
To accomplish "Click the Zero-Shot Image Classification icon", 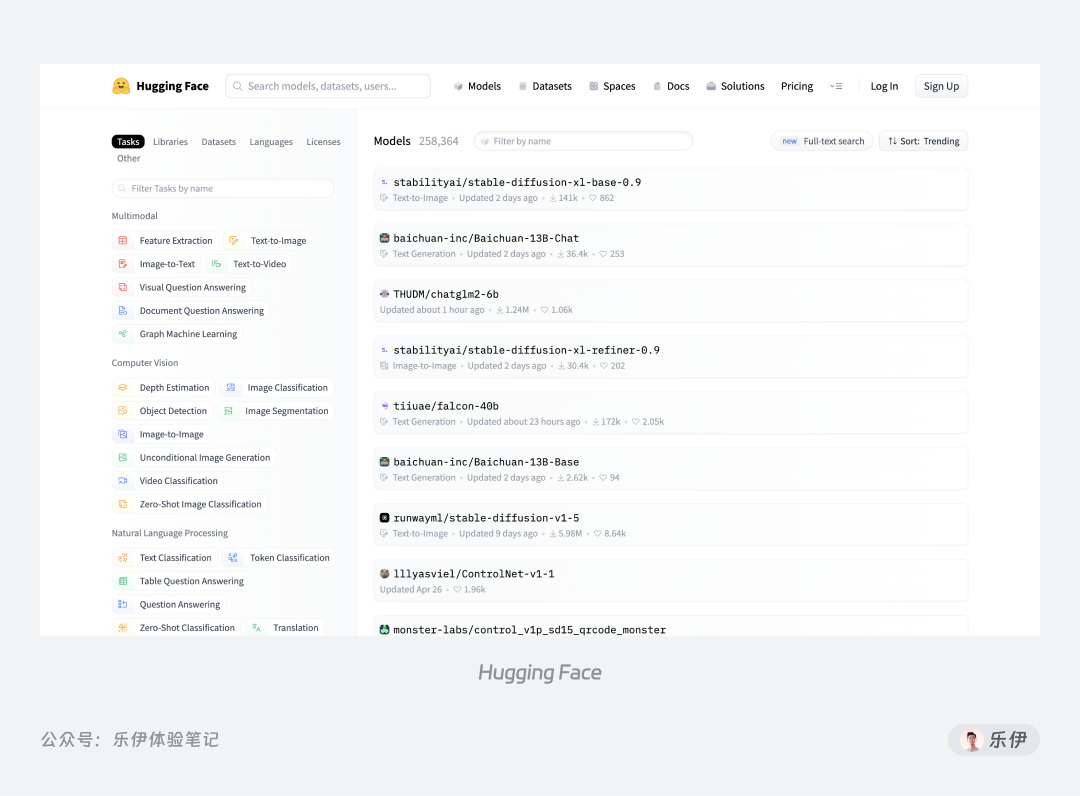I will pyautogui.click(x=123, y=504).
